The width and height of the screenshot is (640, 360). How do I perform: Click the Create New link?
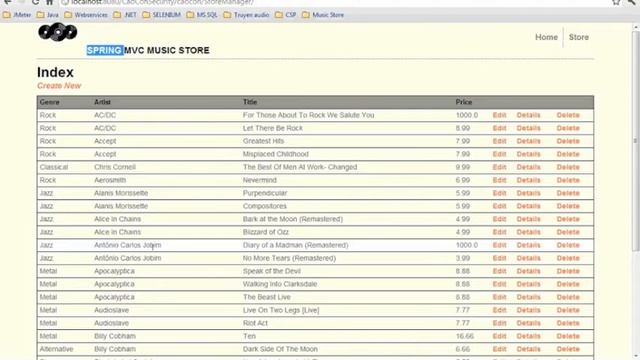59,86
